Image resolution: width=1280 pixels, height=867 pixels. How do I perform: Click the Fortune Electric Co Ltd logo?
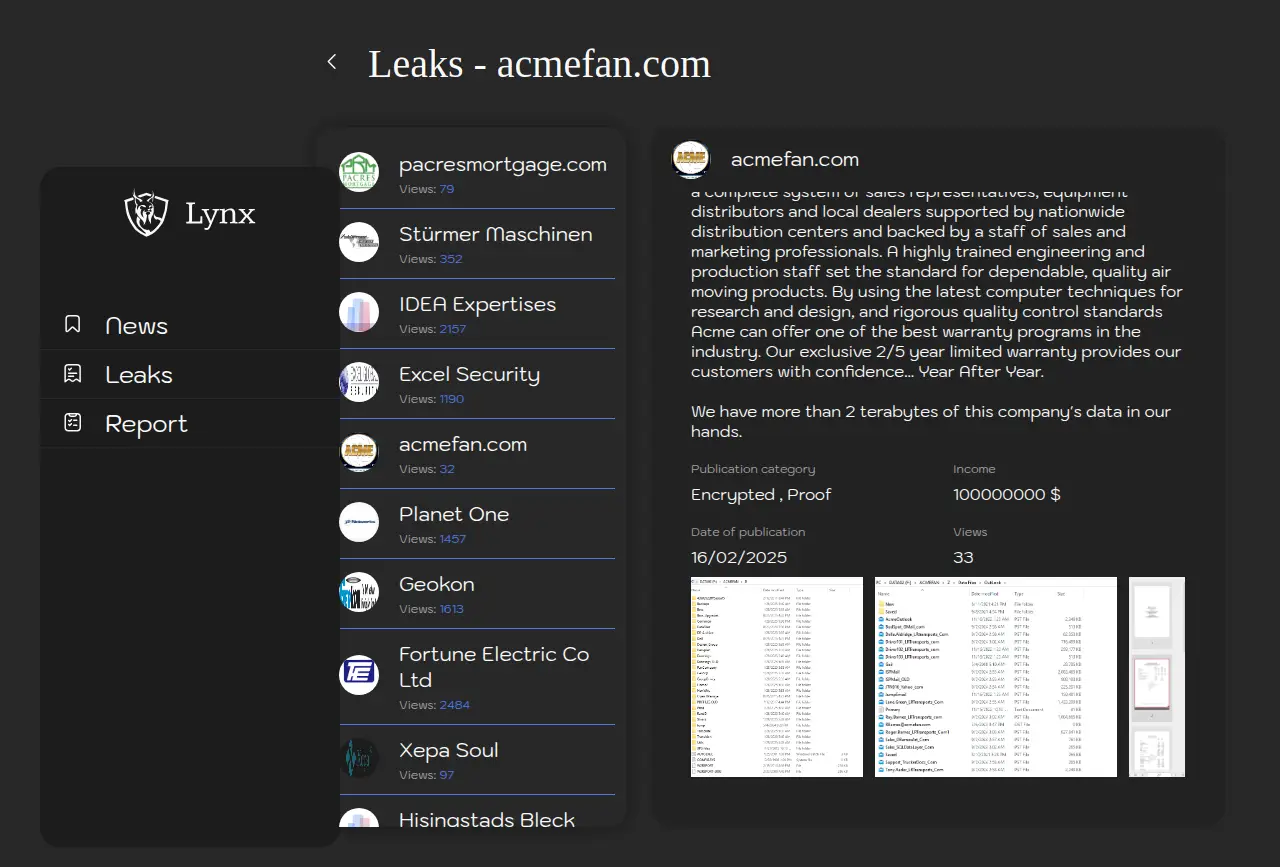(x=359, y=675)
